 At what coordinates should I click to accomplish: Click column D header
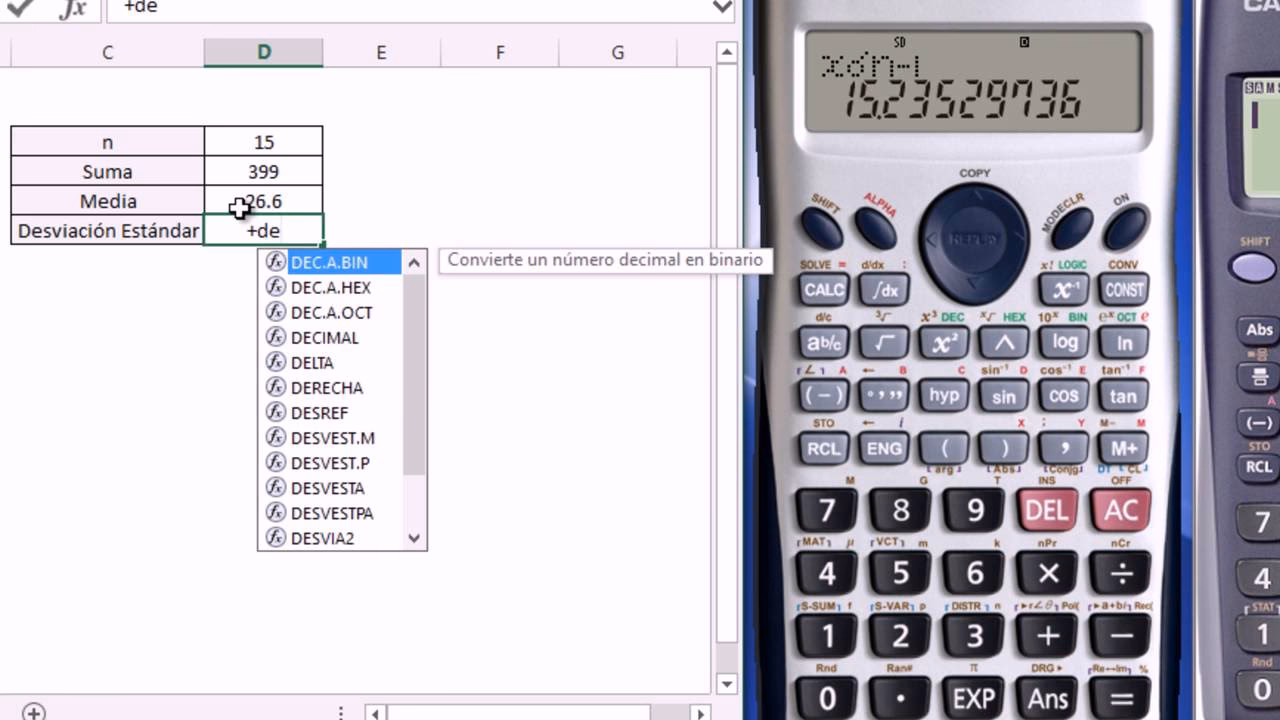pos(264,53)
